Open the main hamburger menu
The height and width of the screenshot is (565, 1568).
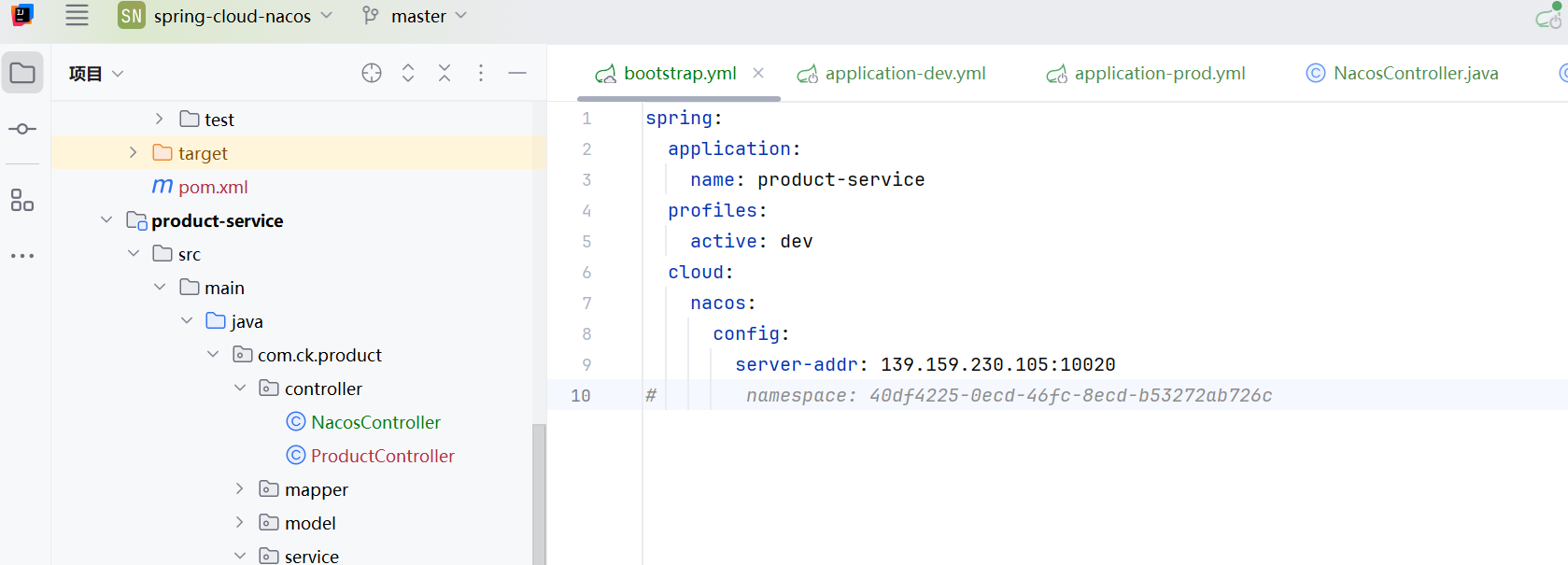coord(77,15)
